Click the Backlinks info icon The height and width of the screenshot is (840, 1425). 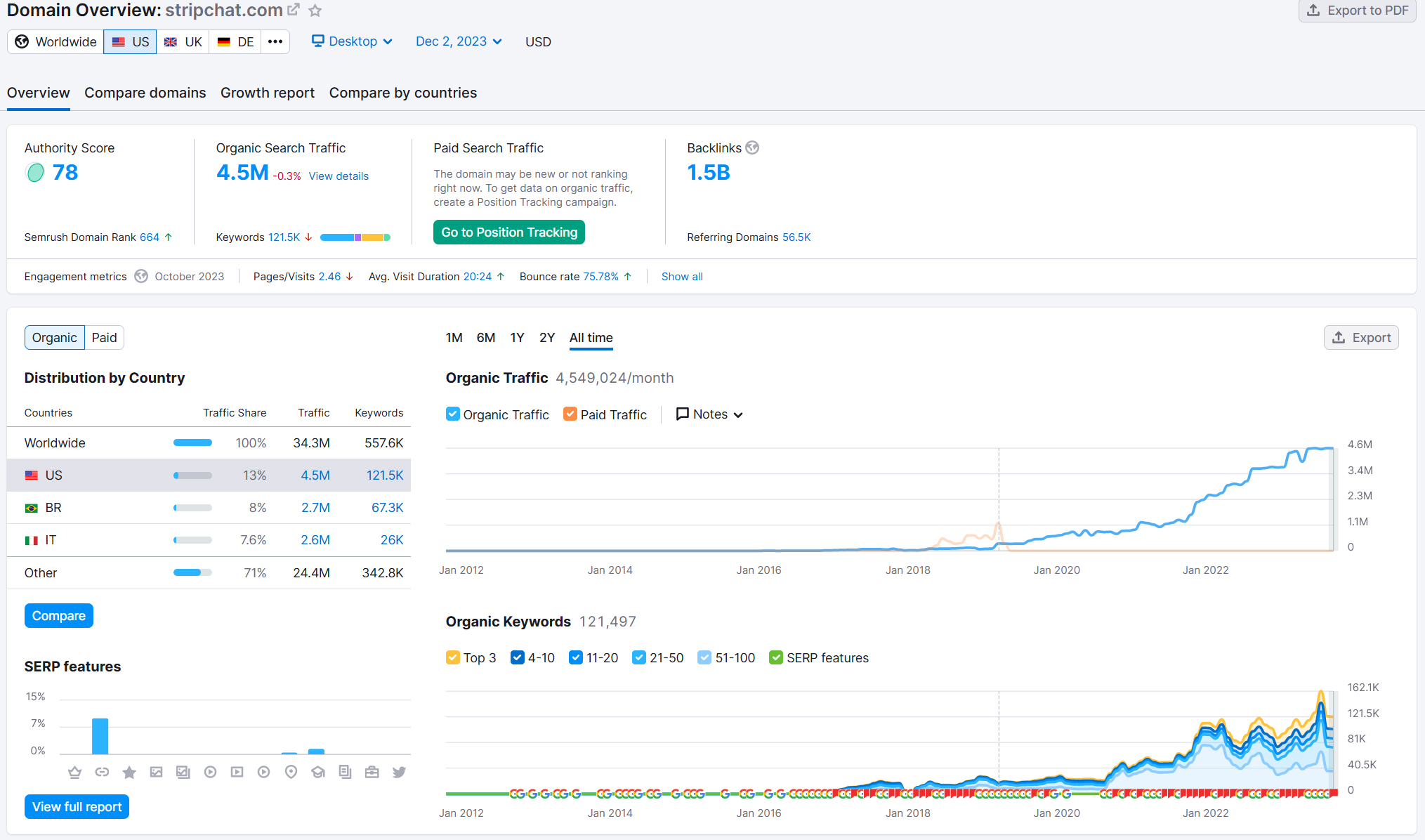[752, 147]
